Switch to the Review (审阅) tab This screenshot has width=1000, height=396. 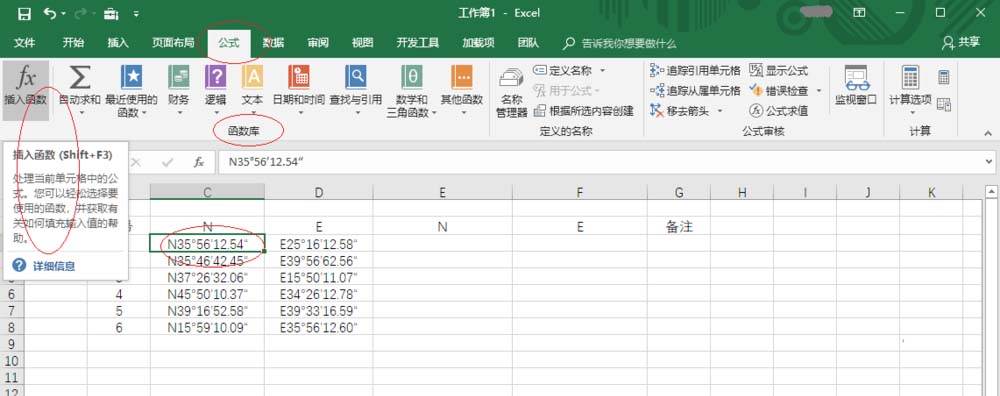318,43
